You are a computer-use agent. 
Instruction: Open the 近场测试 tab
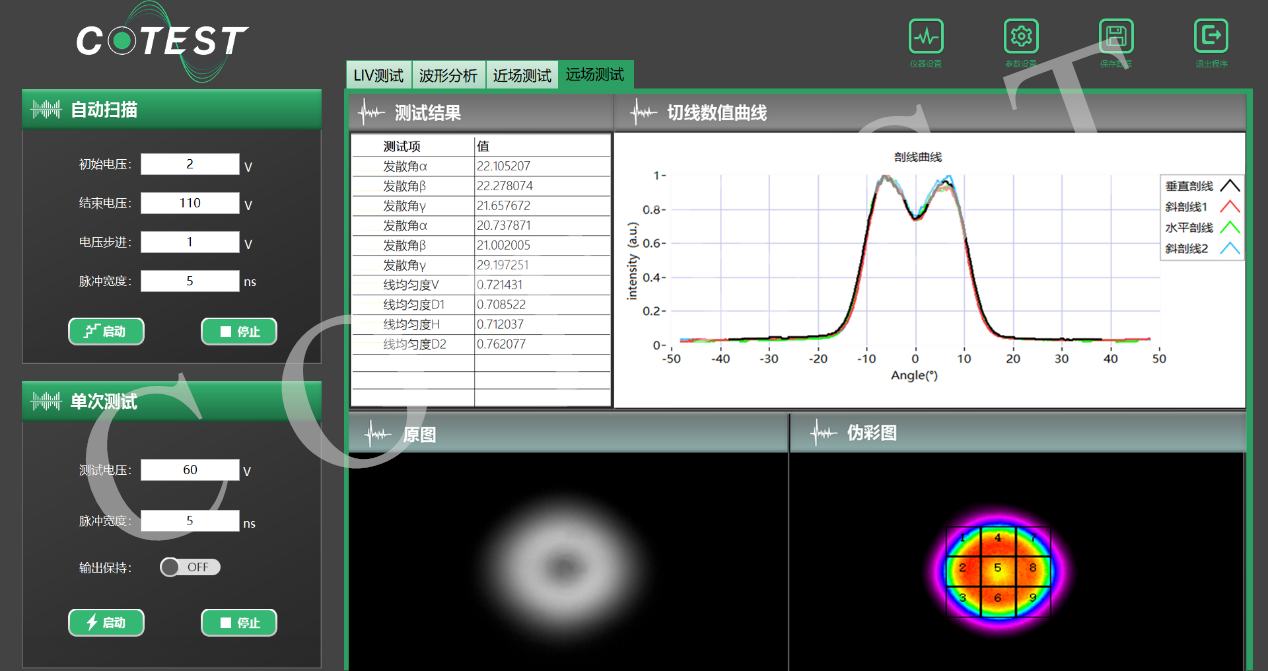(522, 75)
